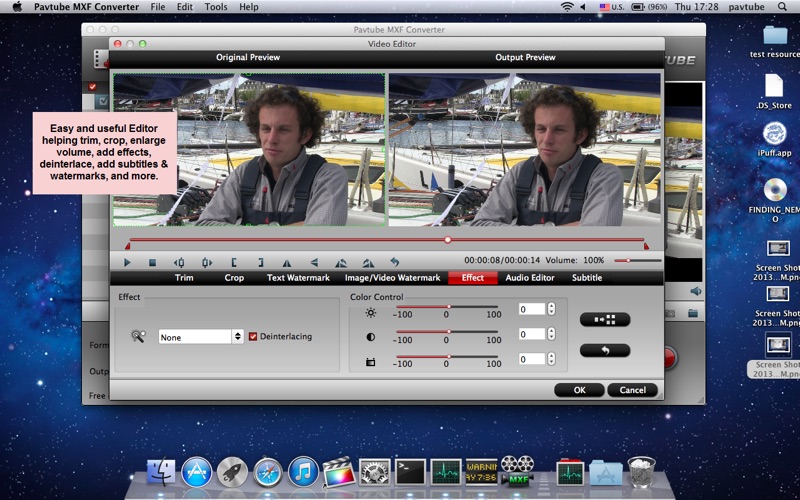Click the brightness value field
Screen dimensions: 800x500
click(532, 309)
